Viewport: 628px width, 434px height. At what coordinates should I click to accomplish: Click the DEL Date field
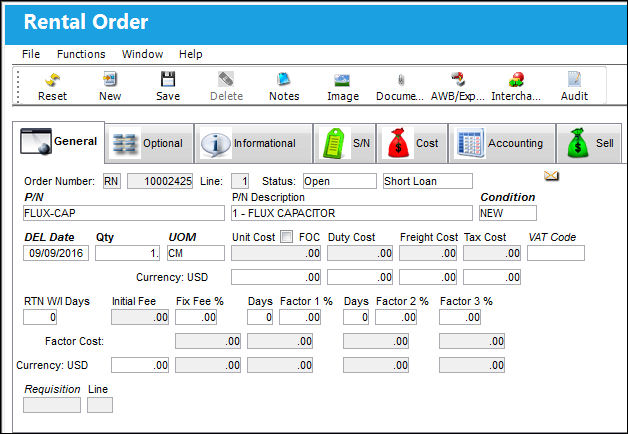pos(56,253)
